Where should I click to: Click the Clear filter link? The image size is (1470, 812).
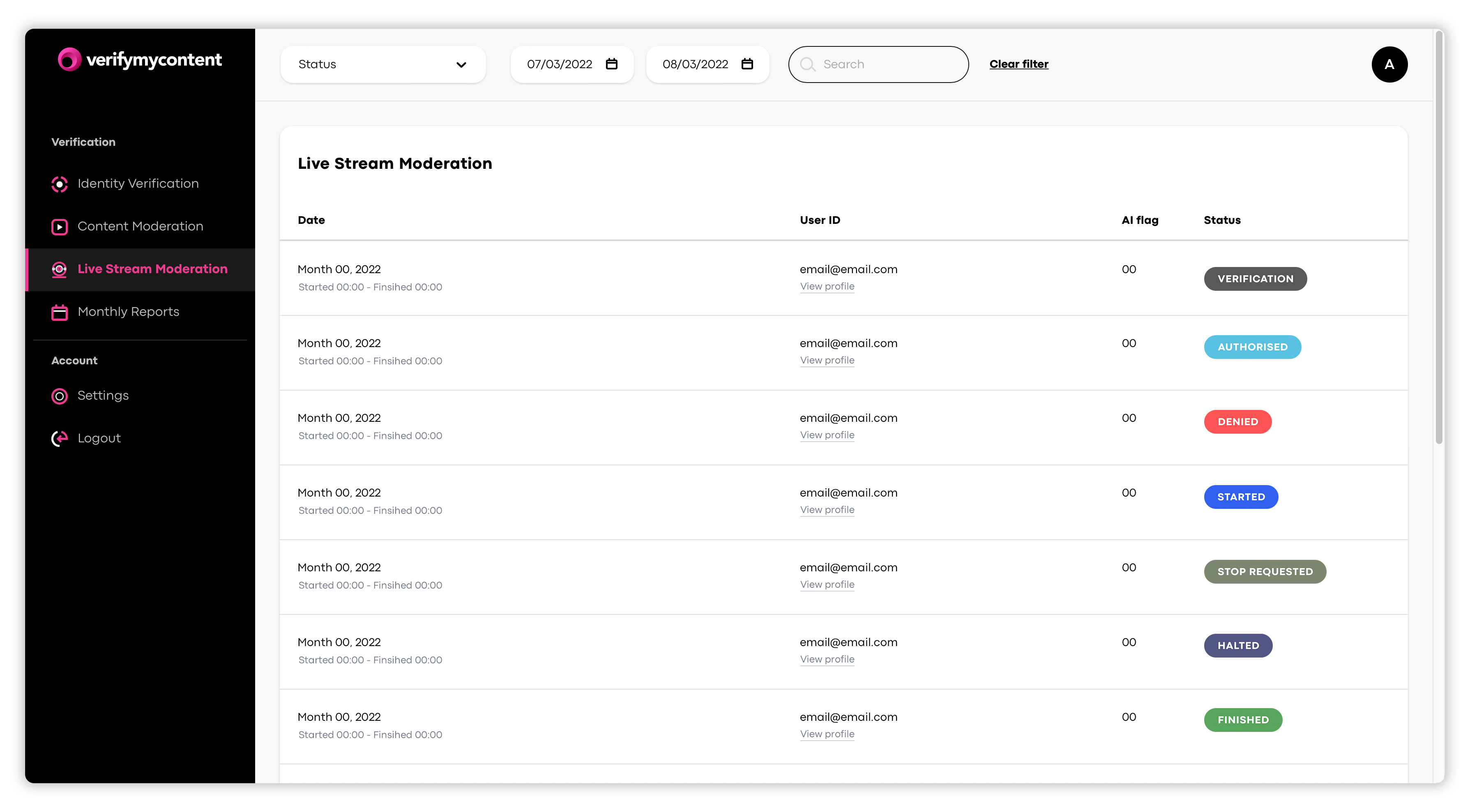pos(1018,64)
